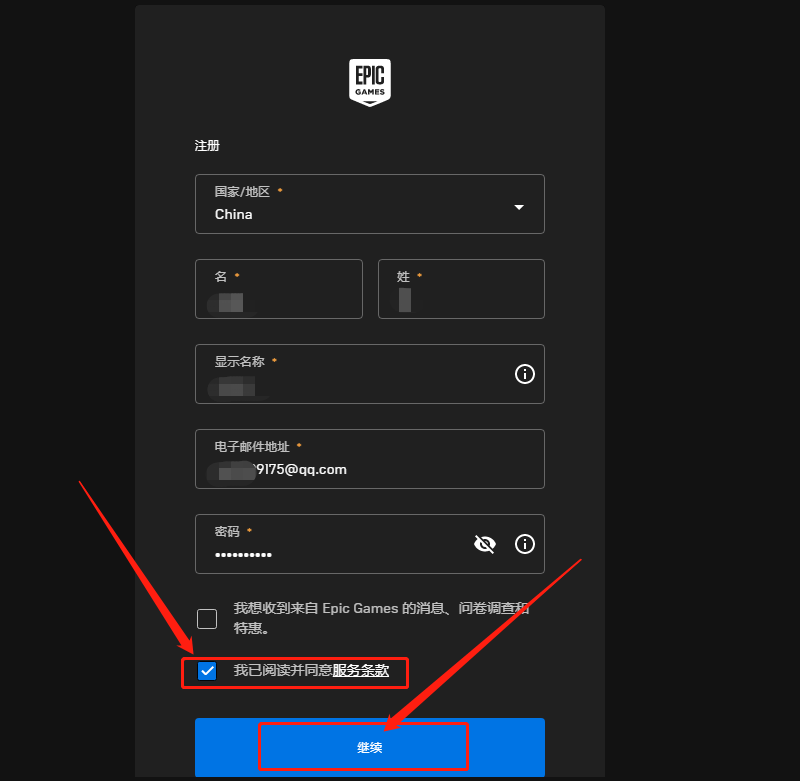
Task: Click the Epic Games logo
Action: pyautogui.click(x=370, y=83)
